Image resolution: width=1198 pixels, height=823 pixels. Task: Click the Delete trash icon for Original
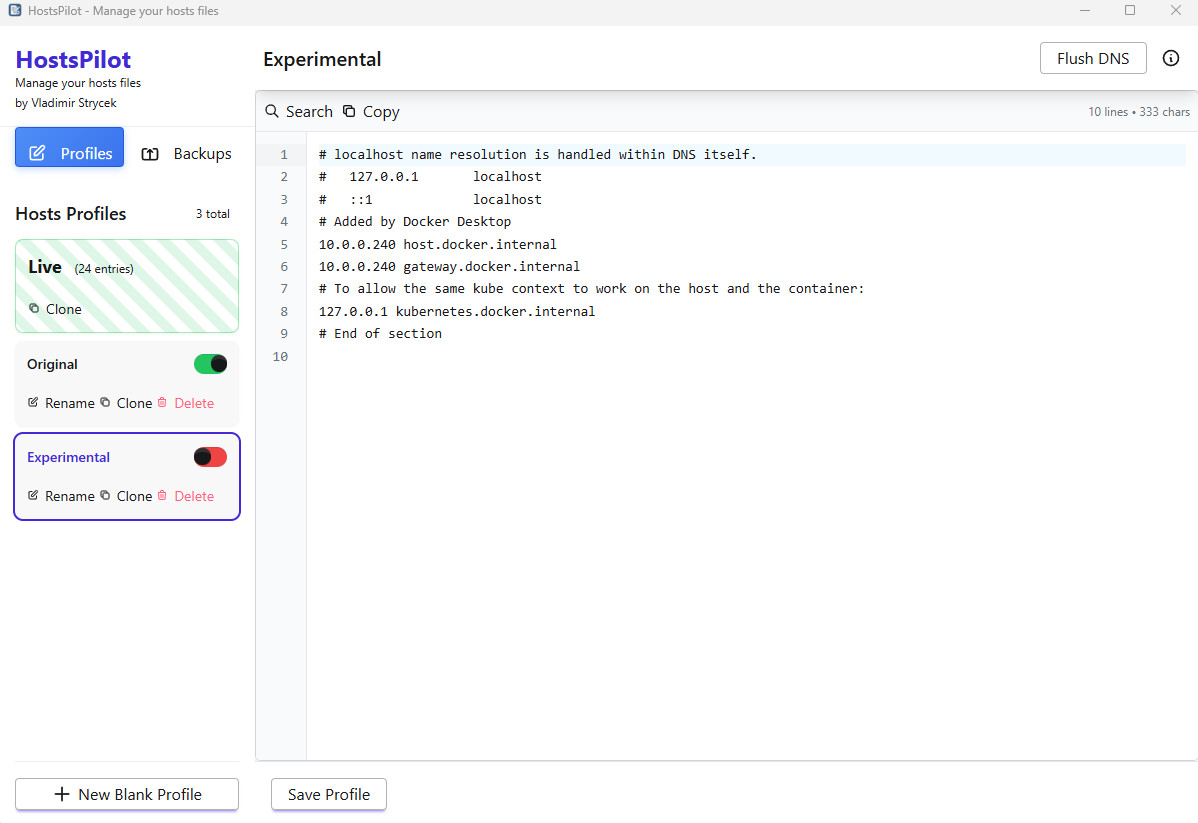coord(162,402)
